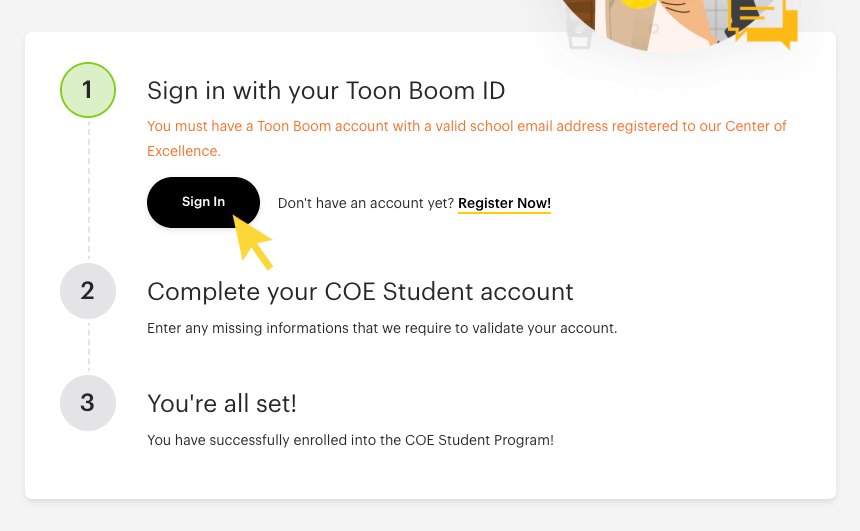Image resolution: width=860 pixels, height=531 pixels.
Task: Click the dashed line between steps 1 and 2
Action: tap(88, 190)
